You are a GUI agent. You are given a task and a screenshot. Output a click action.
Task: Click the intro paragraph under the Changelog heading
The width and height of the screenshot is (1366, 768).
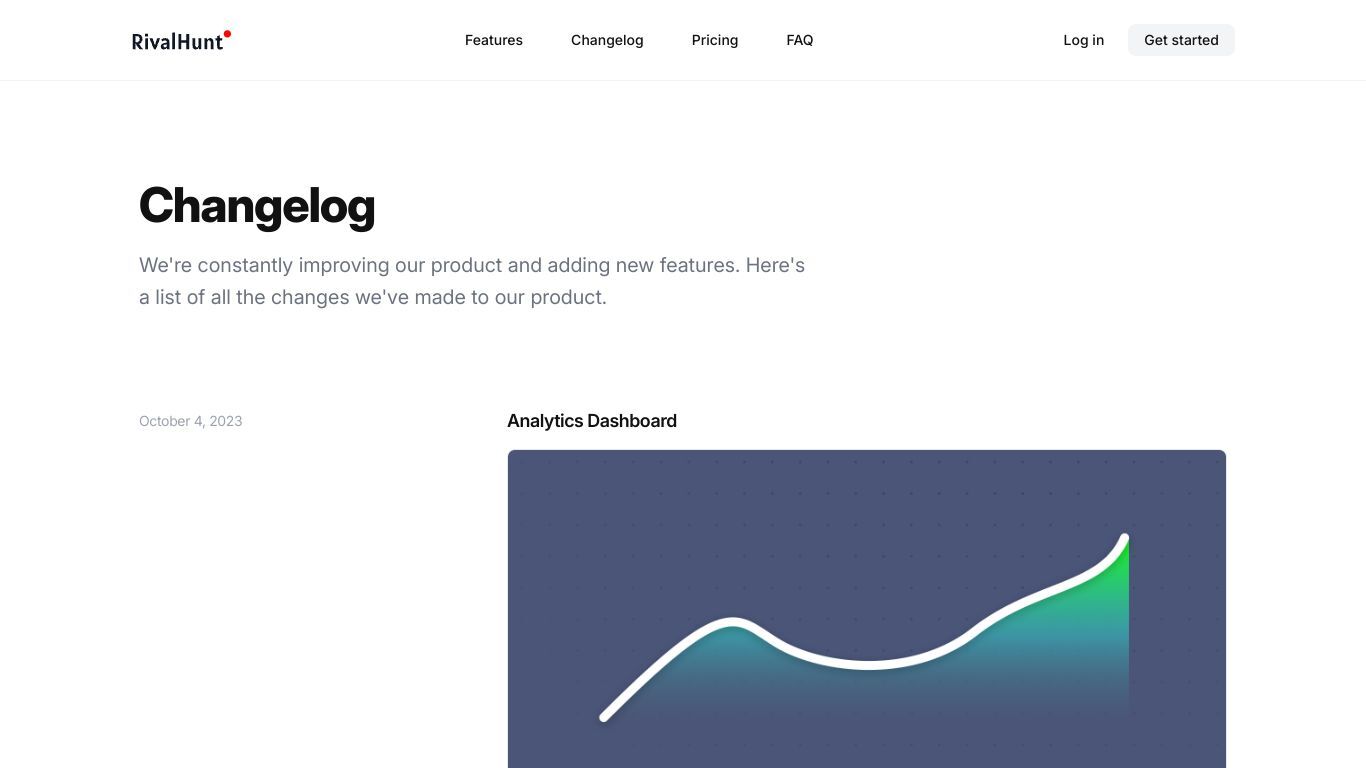(x=472, y=281)
